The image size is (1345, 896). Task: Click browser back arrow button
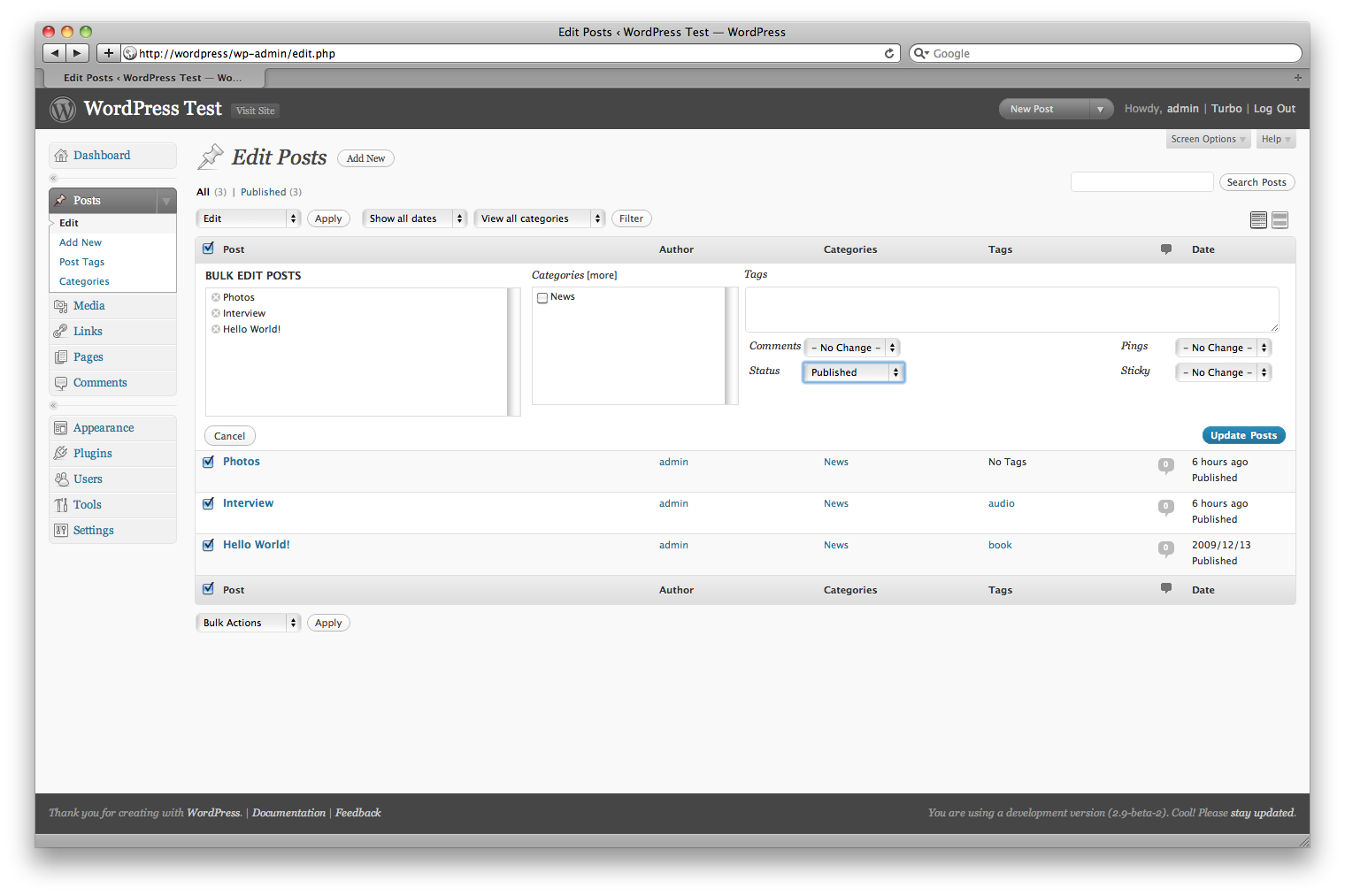click(x=55, y=53)
